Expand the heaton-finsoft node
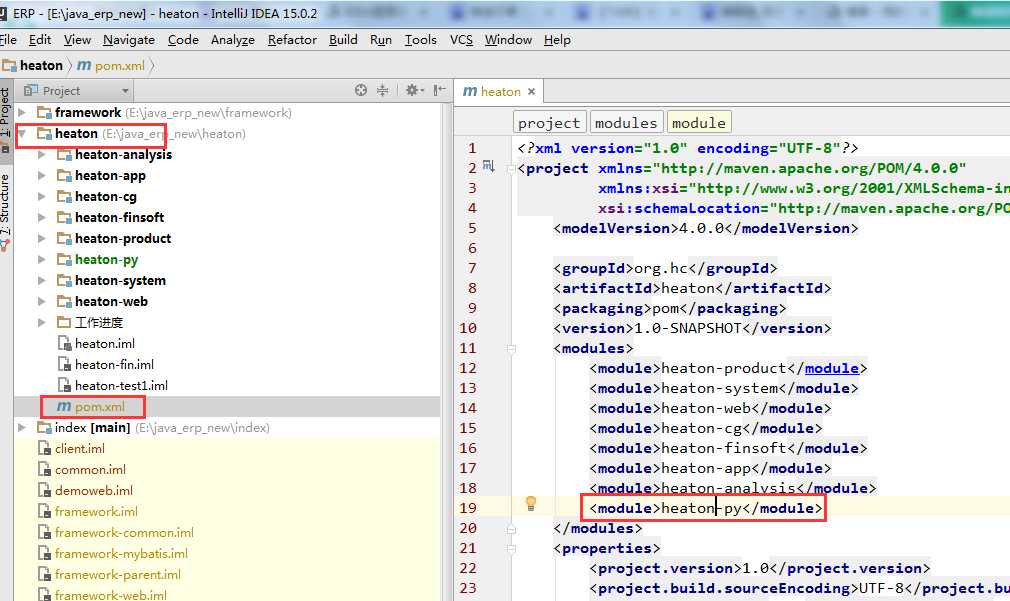This screenshot has height=601, width=1010. coord(42,218)
